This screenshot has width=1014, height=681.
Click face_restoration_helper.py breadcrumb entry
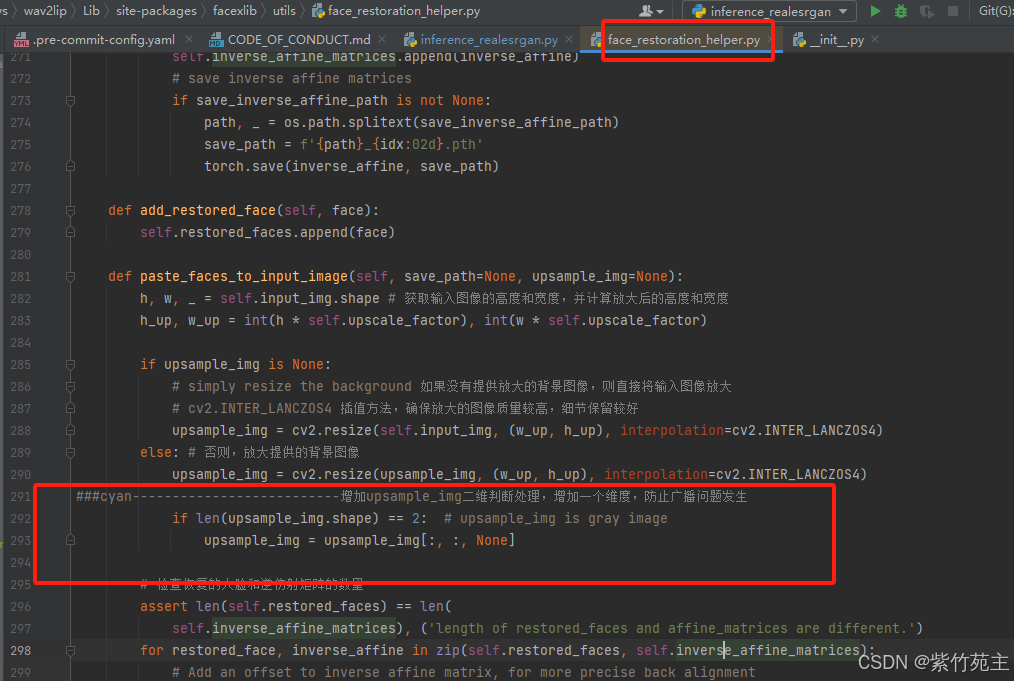396,11
